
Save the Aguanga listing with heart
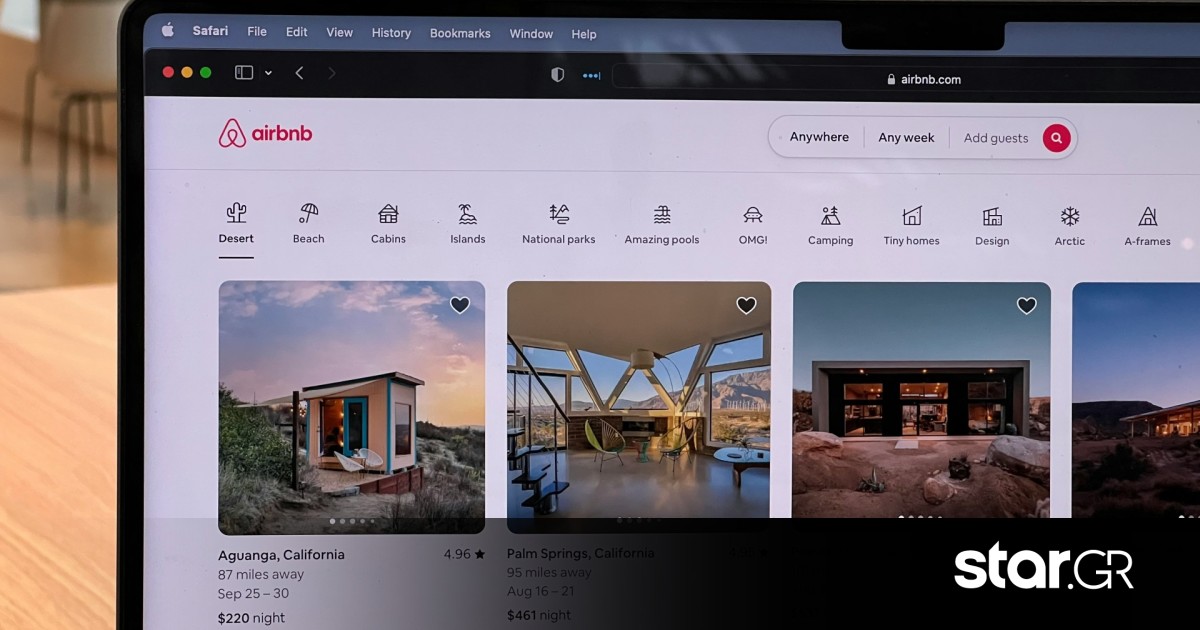point(459,305)
